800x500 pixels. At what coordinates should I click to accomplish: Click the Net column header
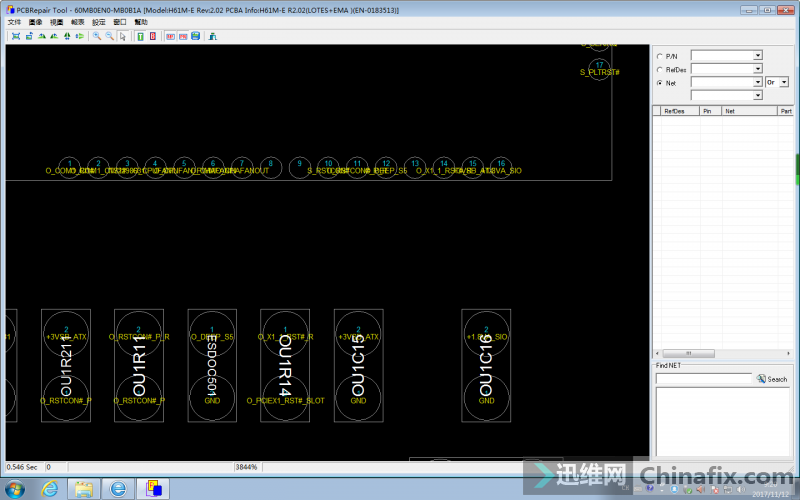(749, 111)
